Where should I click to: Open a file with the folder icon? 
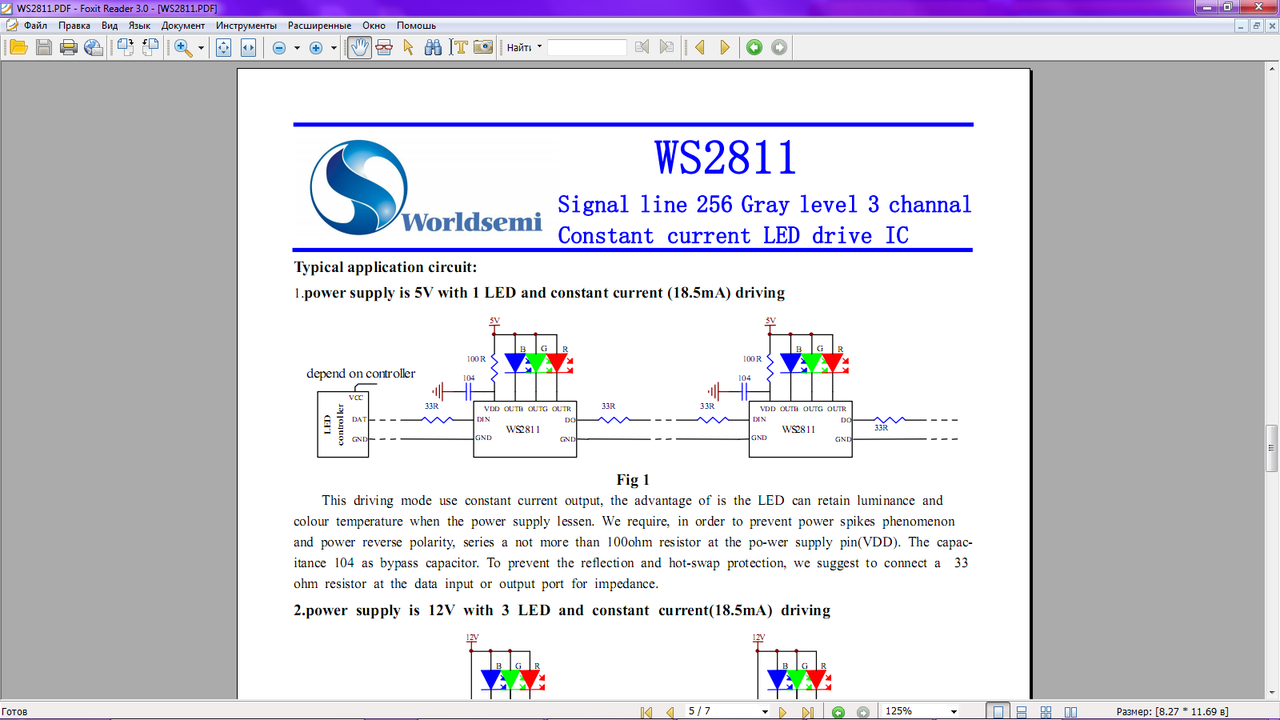pos(18,47)
